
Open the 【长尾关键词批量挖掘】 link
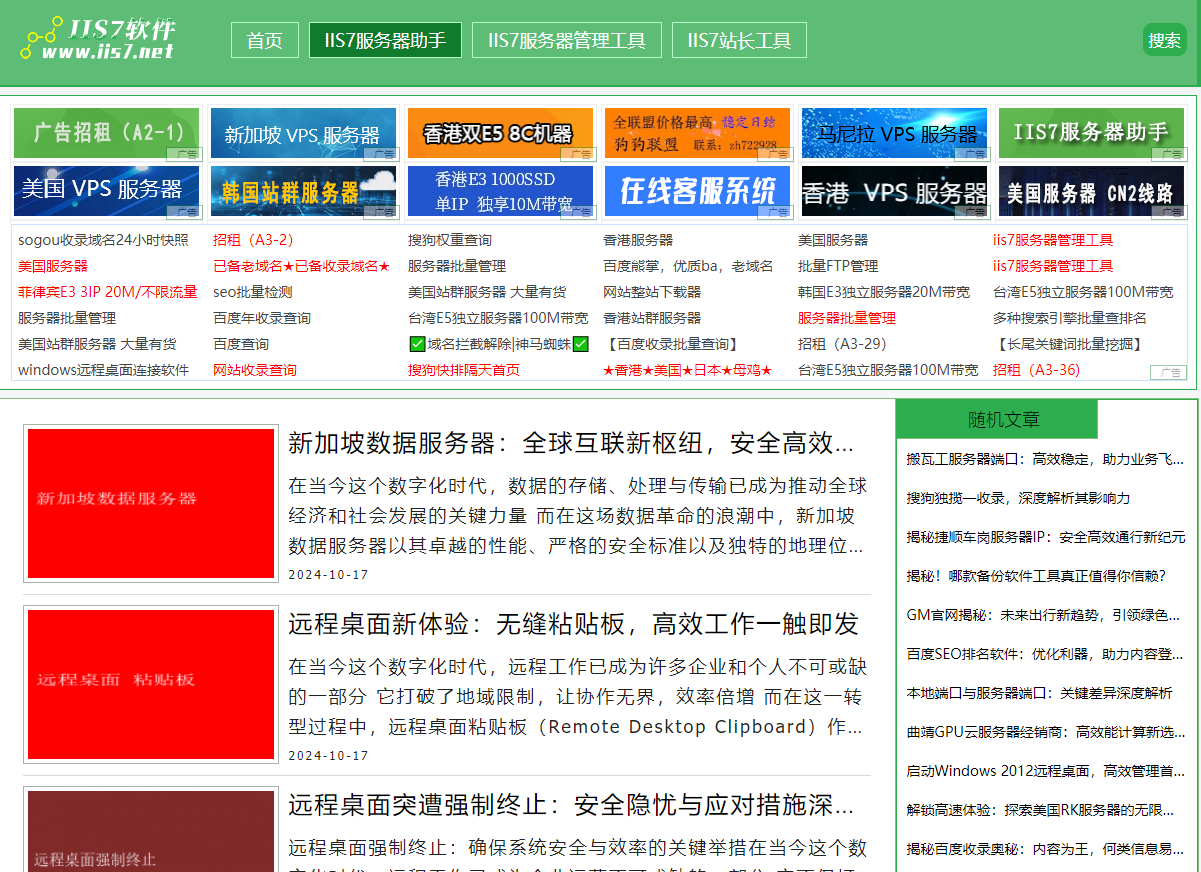tap(1070, 344)
